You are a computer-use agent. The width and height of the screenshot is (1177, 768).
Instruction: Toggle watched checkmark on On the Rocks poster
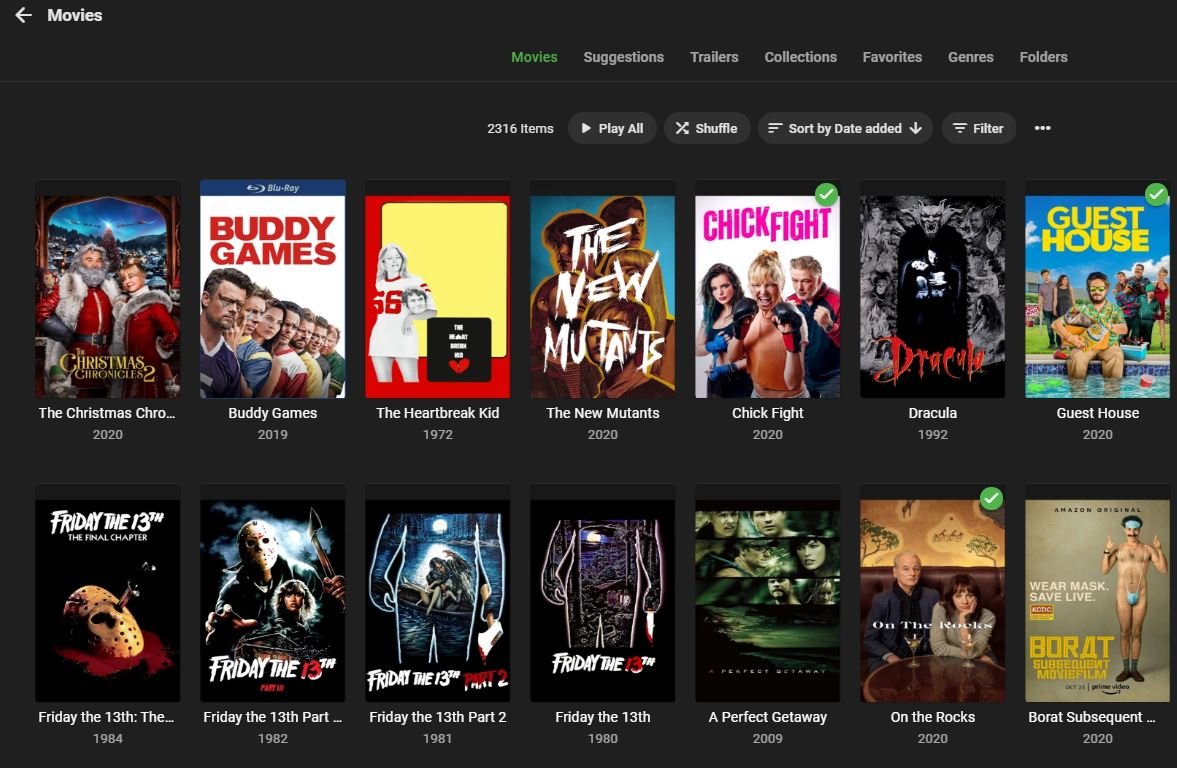tap(992, 498)
